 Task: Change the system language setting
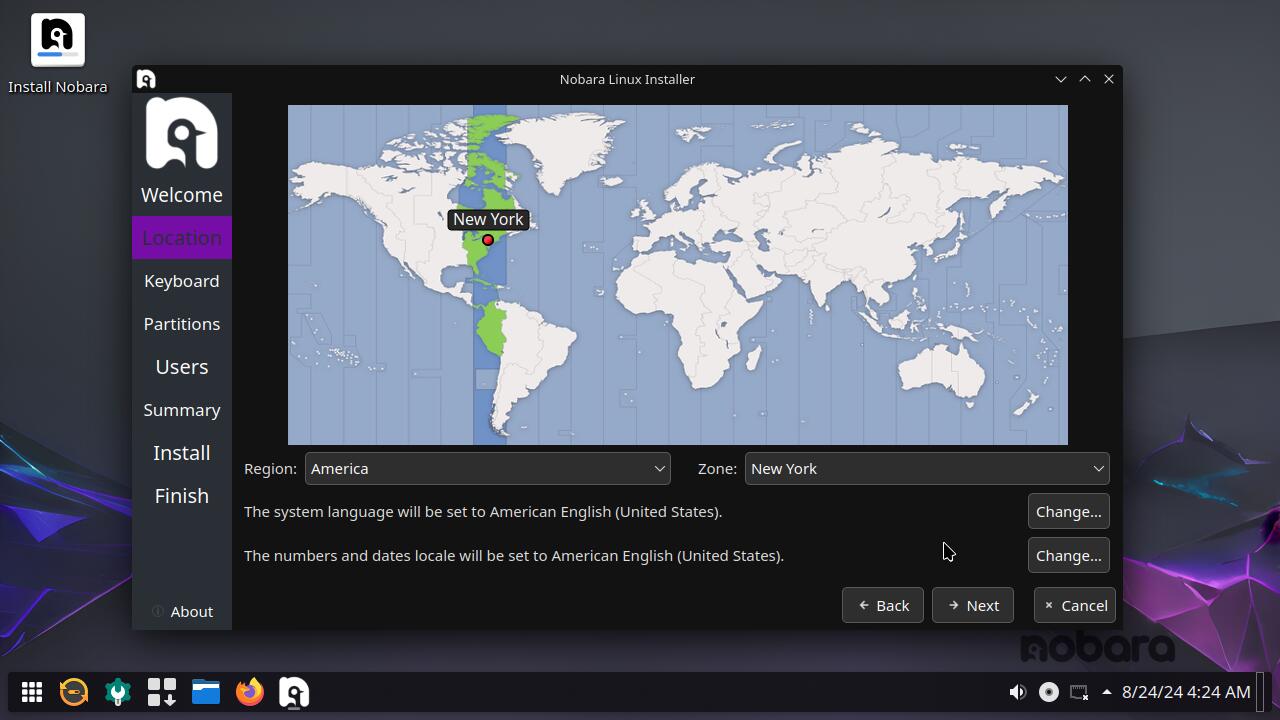(x=1069, y=512)
